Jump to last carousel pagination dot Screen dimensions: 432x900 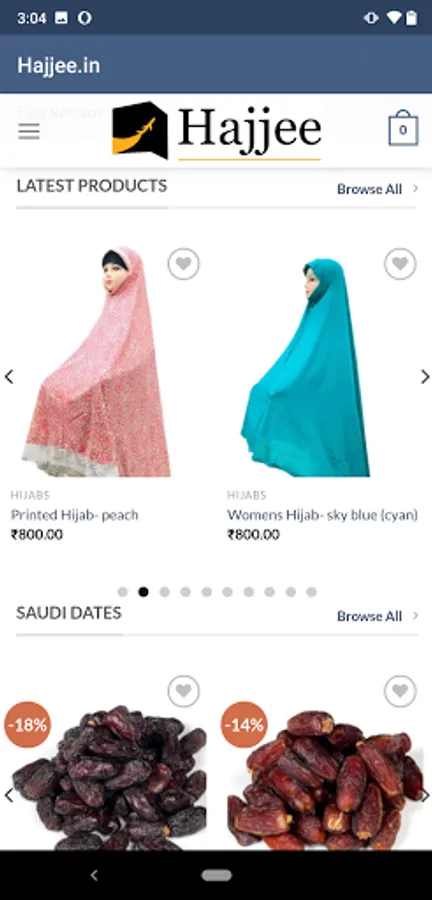311,592
